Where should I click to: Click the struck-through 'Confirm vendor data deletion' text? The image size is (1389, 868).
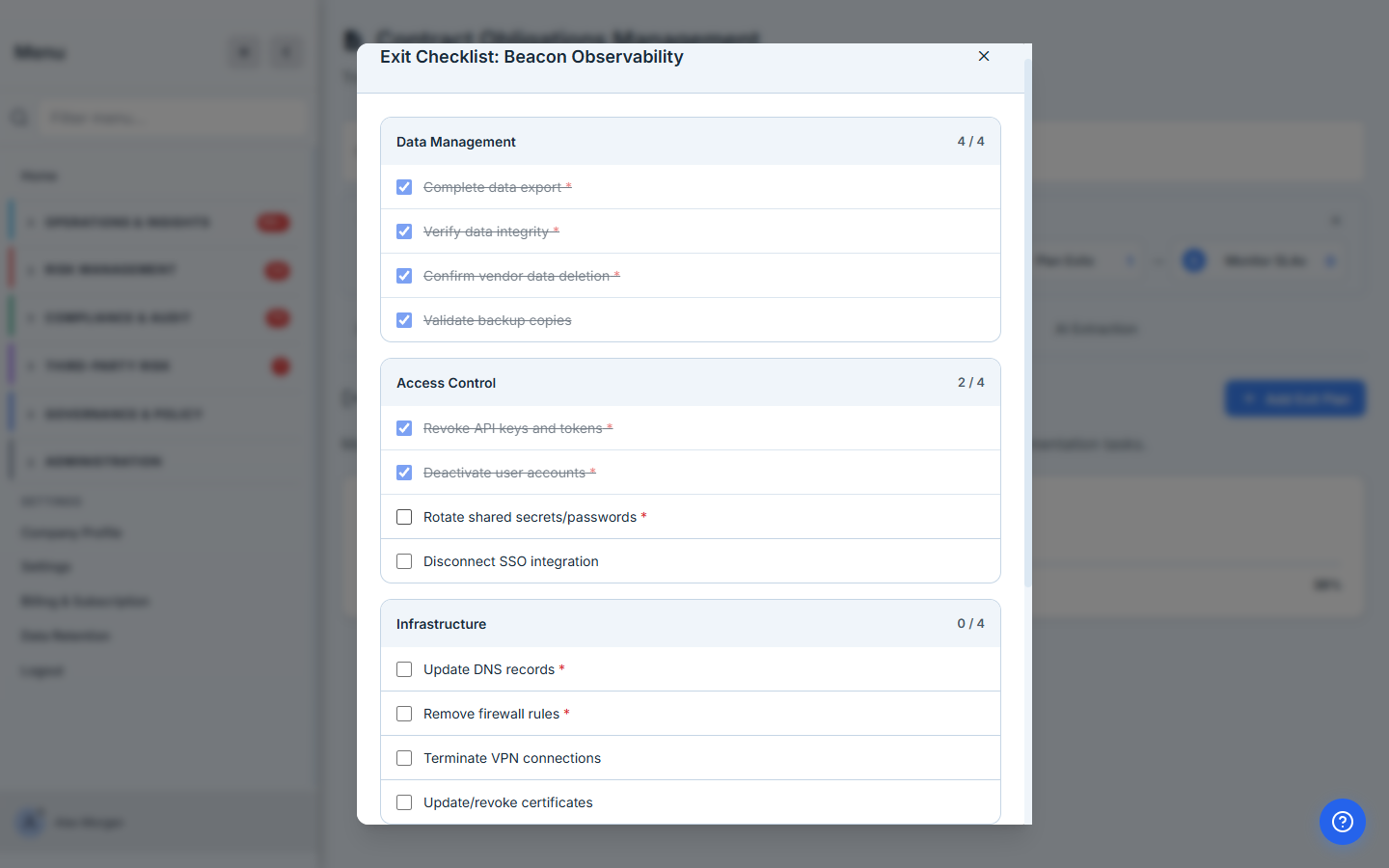pos(516,276)
